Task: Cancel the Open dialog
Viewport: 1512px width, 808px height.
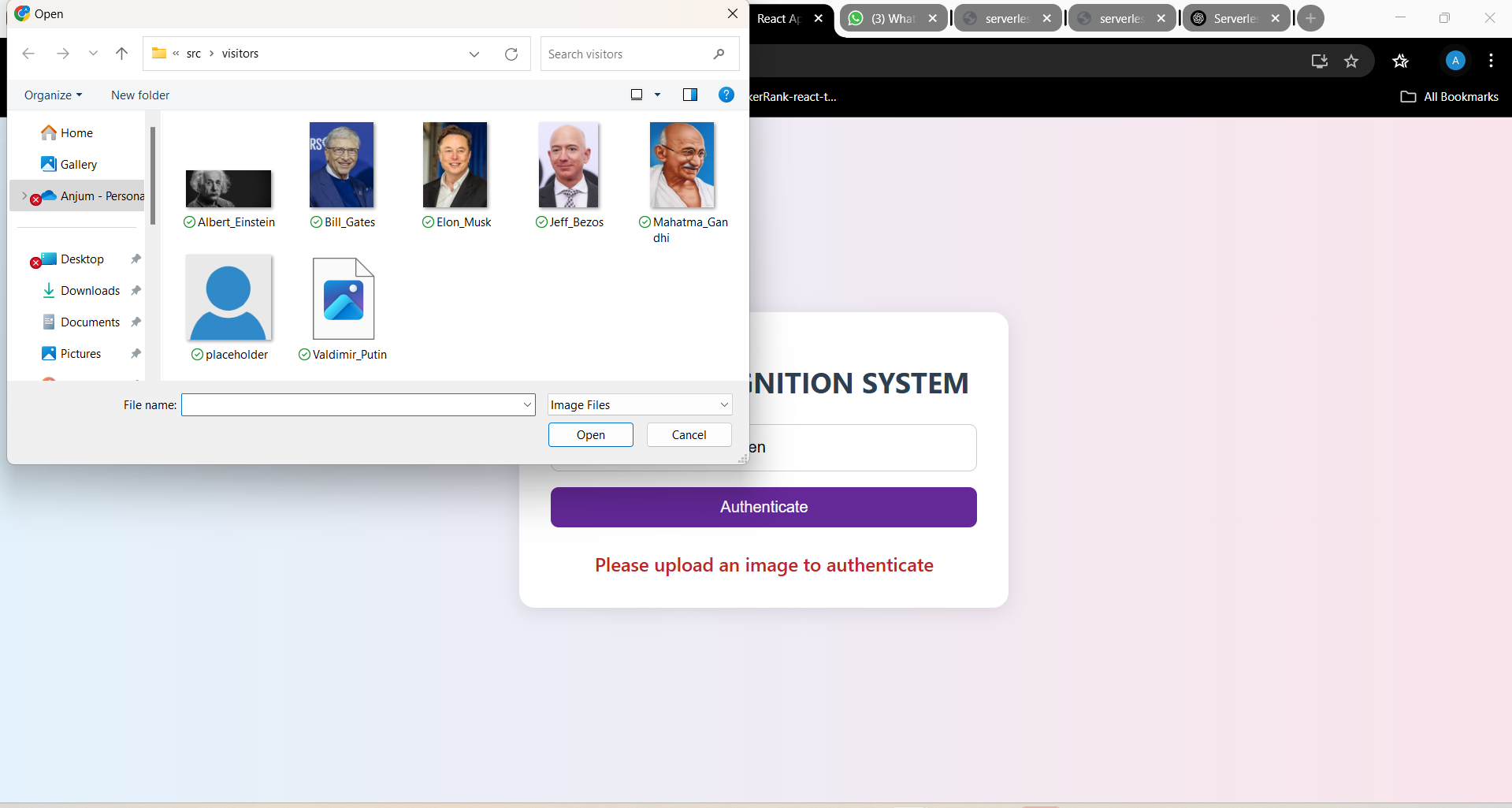Action: point(689,435)
